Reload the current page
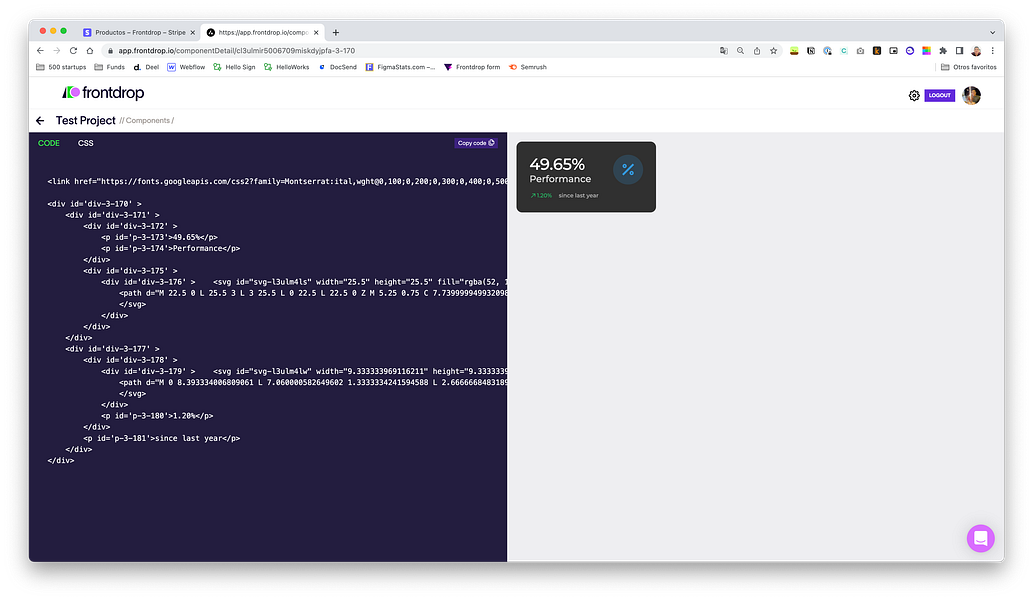The image size is (1033, 600). tap(73, 51)
